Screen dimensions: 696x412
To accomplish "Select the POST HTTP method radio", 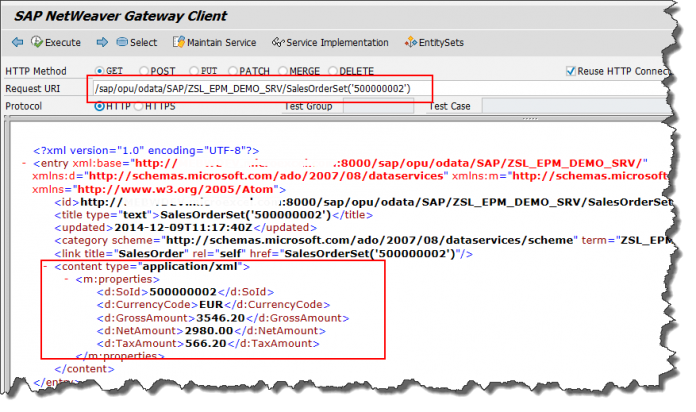I will (x=144, y=71).
